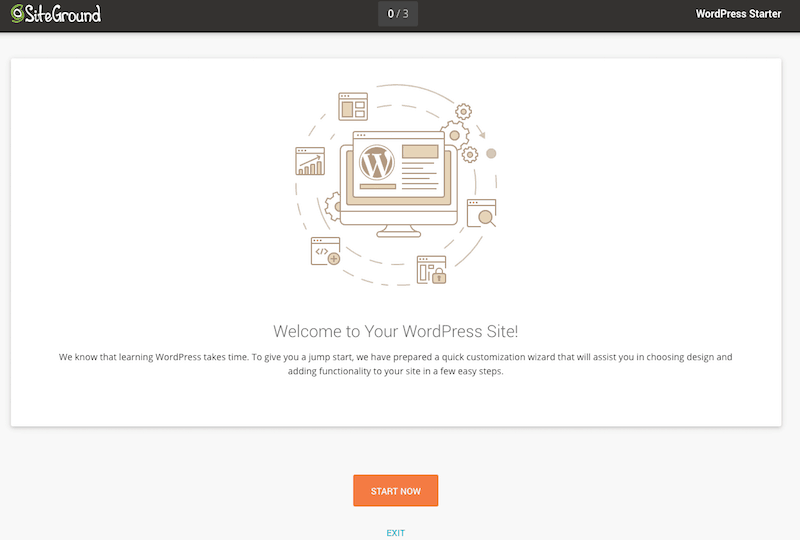Open the SiteGround logo
800x540 pixels.
pyautogui.click(x=56, y=14)
